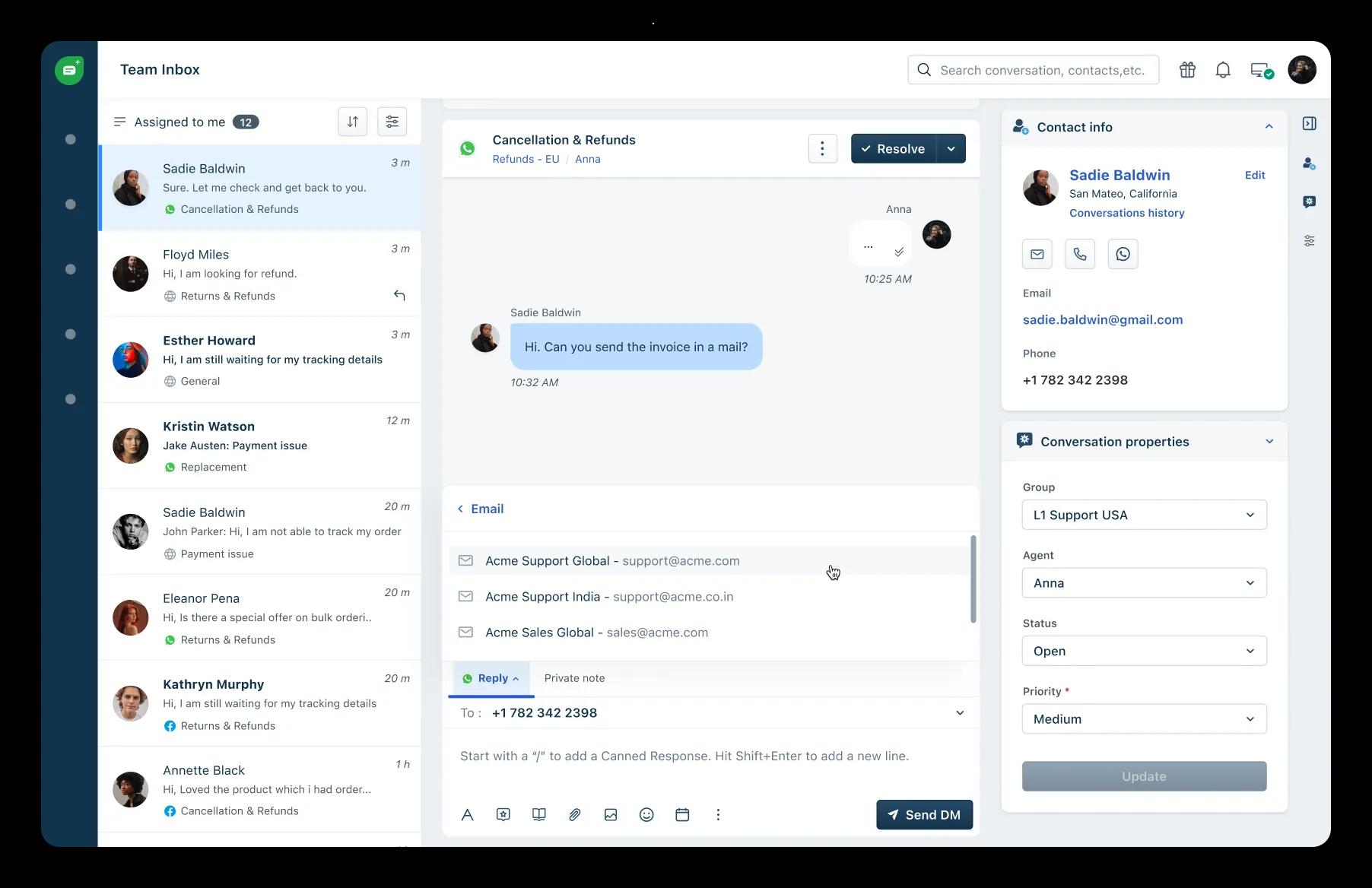
Task: Click reply arrow on Floyd Miles conversation
Action: [399, 295]
